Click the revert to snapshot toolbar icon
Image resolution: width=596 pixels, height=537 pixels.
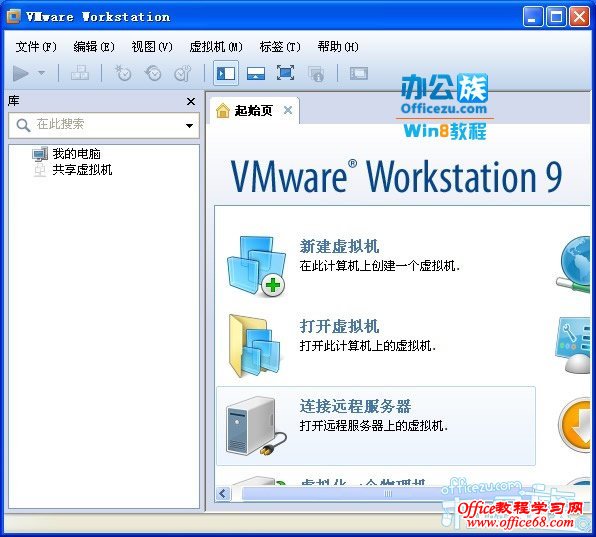tap(153, 73)
